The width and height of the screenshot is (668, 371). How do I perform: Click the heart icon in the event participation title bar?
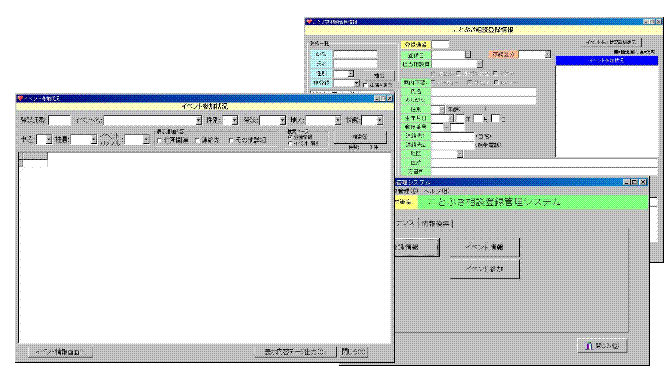point(20,98)
